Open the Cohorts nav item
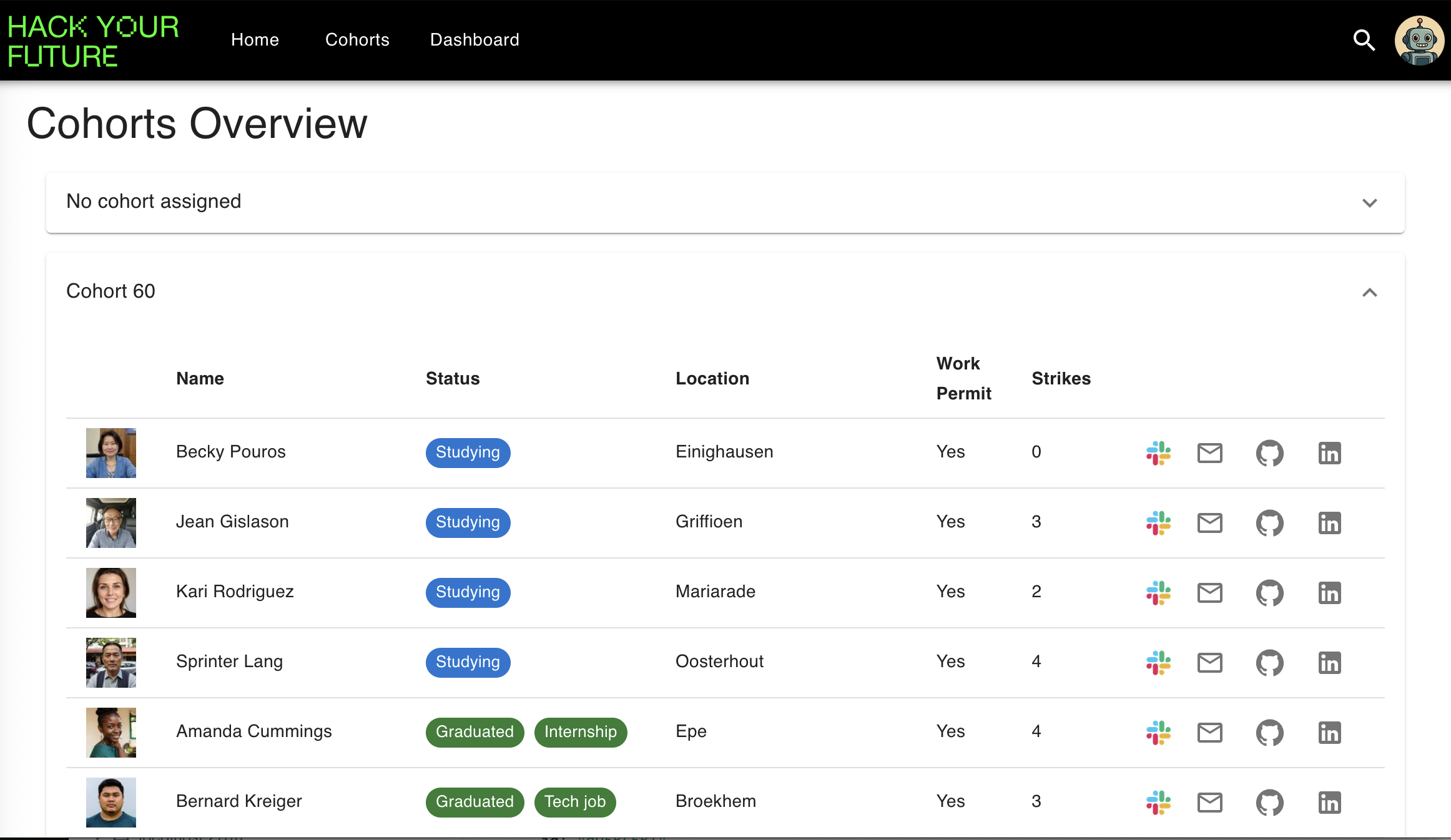The width and height of the screenshot is (1451, 840). (x=357, y=40)
